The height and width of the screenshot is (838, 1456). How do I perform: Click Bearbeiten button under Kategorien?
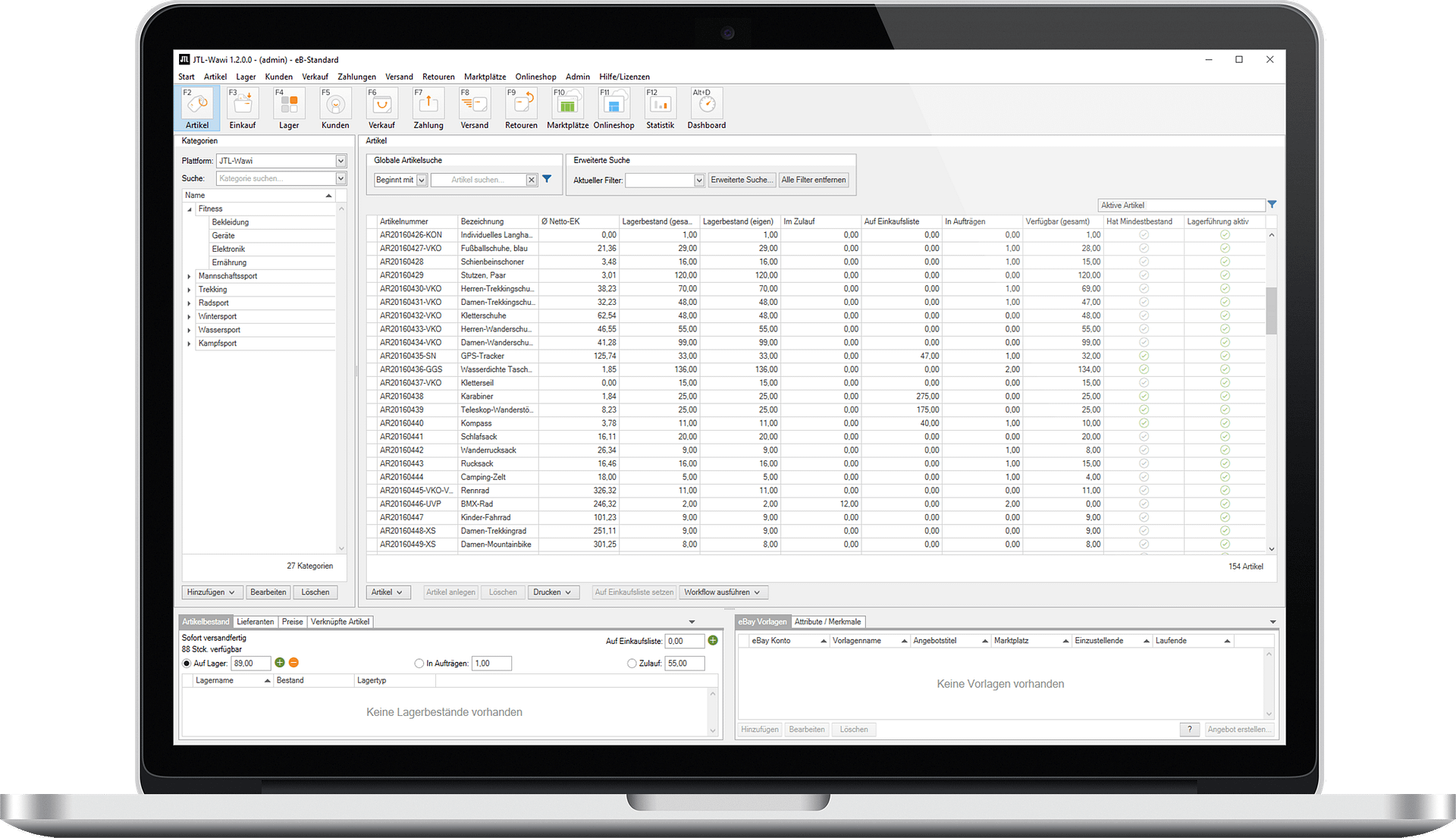(x=268, y=592)
